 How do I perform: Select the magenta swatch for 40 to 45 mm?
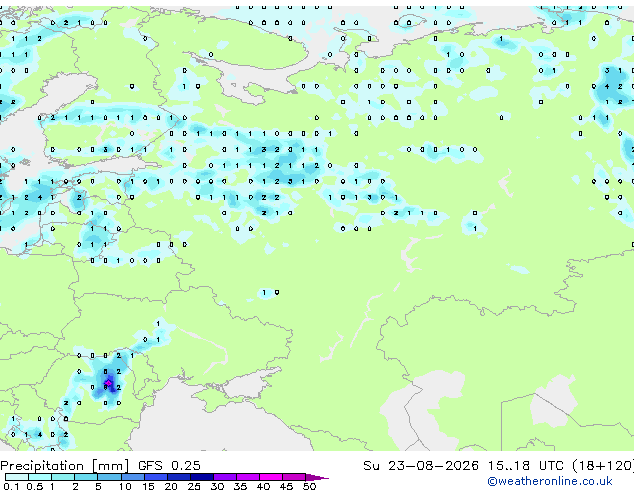coord(271,477)
